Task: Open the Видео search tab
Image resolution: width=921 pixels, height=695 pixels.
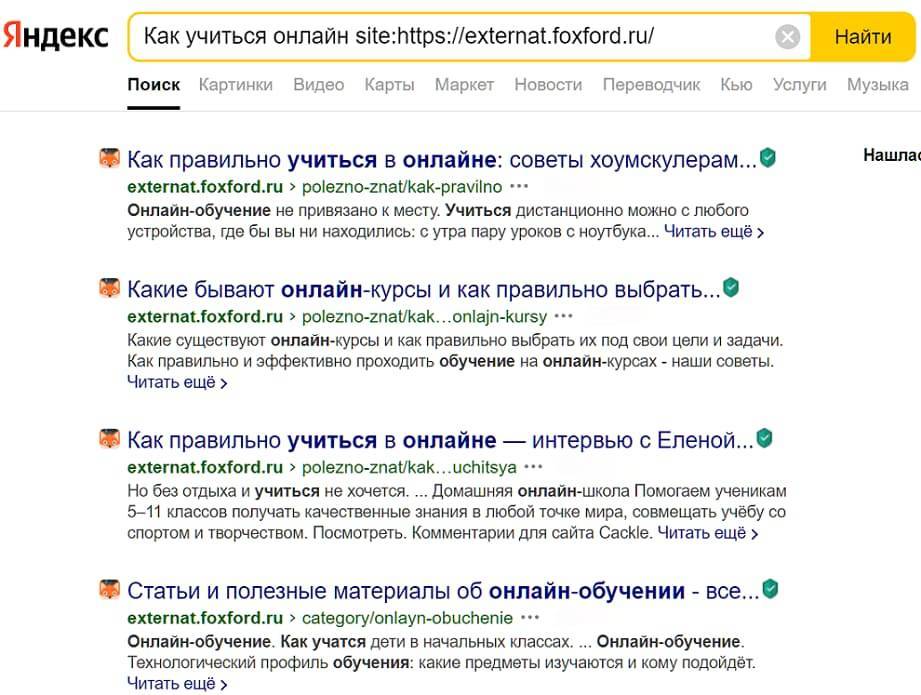Action: (x=318, y=85)
